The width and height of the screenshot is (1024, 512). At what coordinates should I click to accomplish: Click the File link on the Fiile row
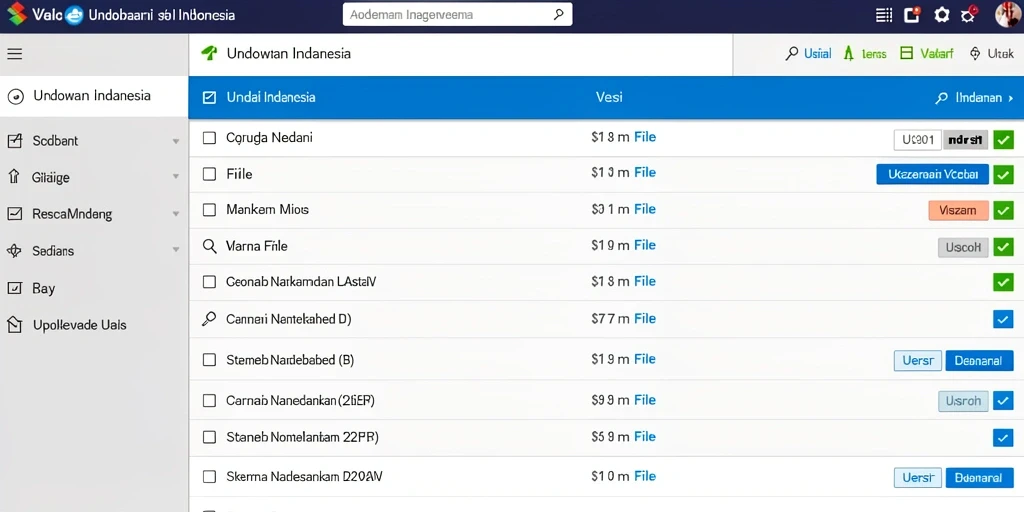645,172
